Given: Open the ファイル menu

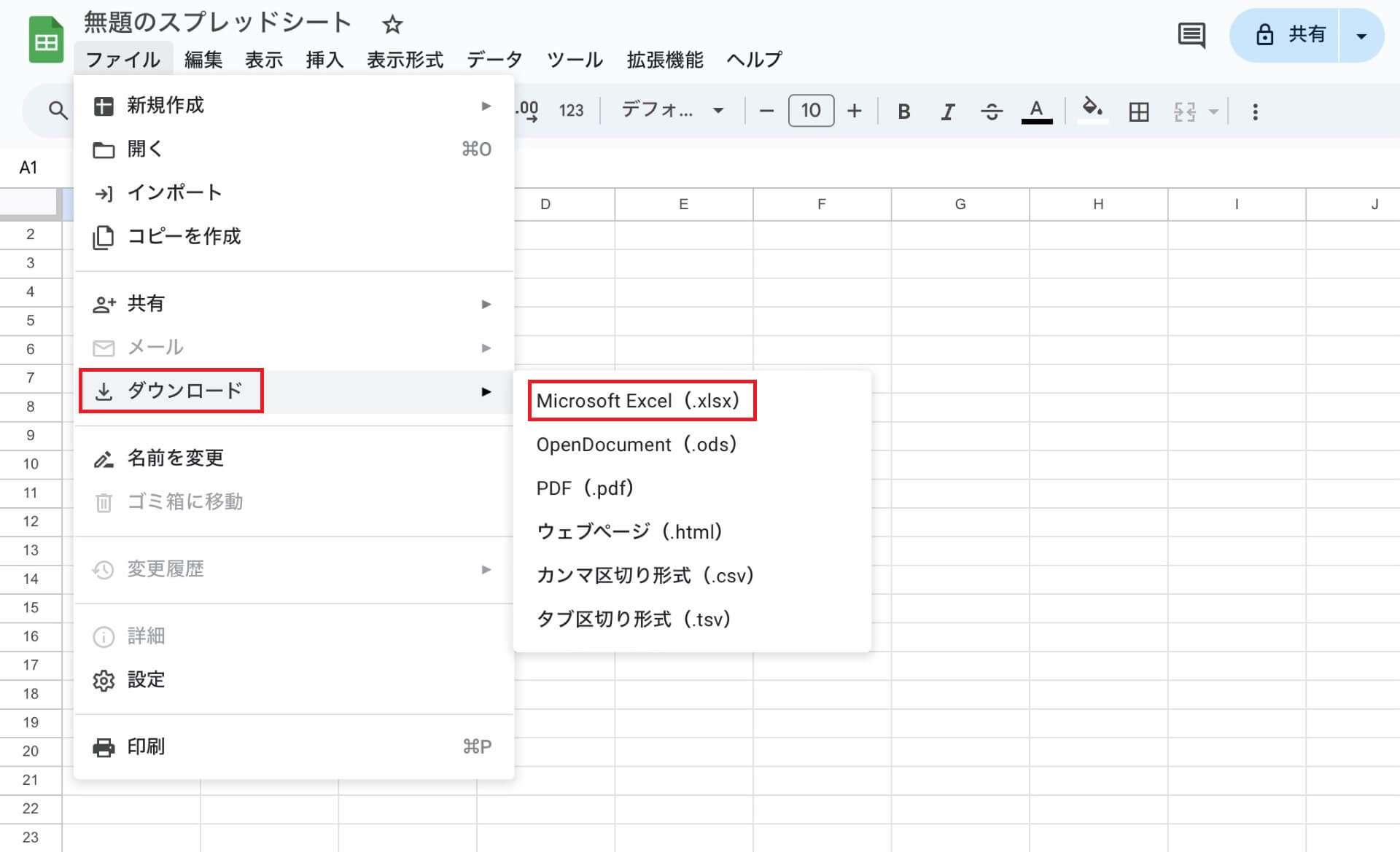Looking at the screenshot, I should (x=122, y=59).
